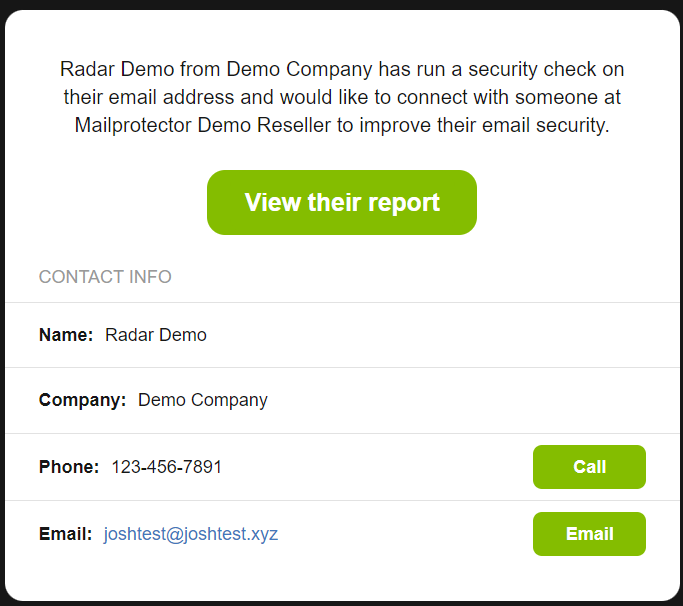Click the green Call button
Viewport: 683px width, 606px height.
click(x=589, y=467)
